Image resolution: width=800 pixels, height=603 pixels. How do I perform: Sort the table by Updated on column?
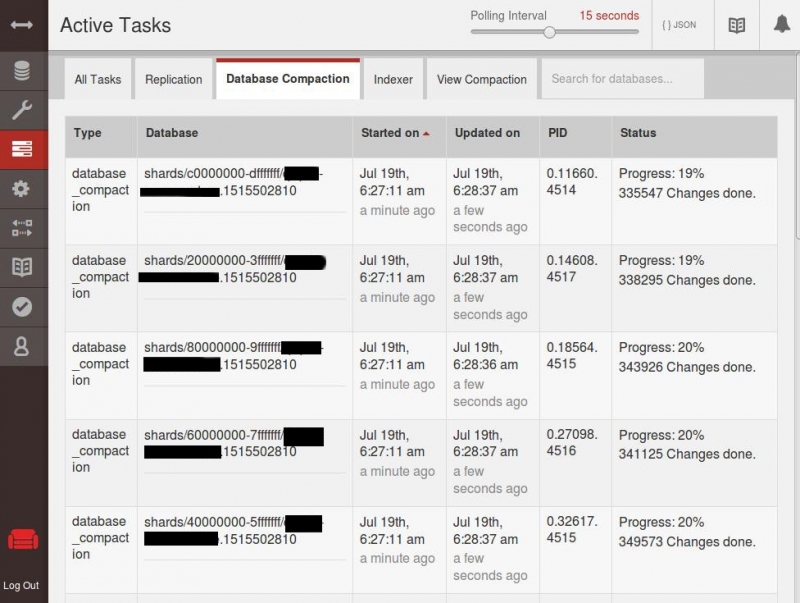pos(487,133)
